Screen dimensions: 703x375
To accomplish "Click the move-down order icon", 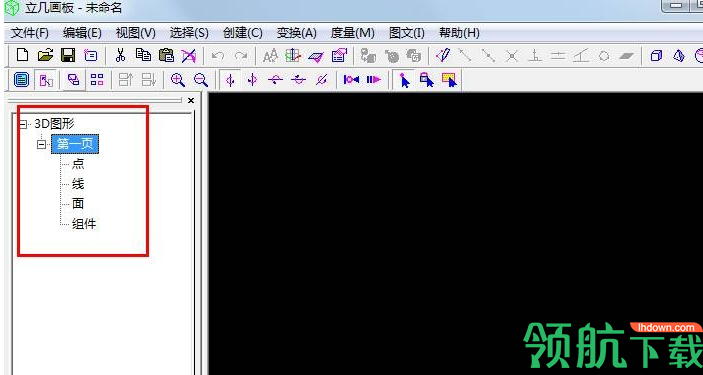I will (148, 80).
